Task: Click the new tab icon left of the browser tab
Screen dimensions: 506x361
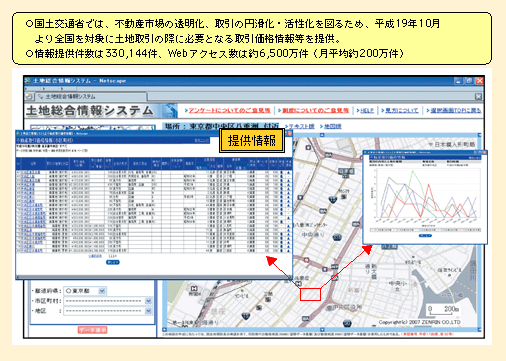Action: click(29, 96)
